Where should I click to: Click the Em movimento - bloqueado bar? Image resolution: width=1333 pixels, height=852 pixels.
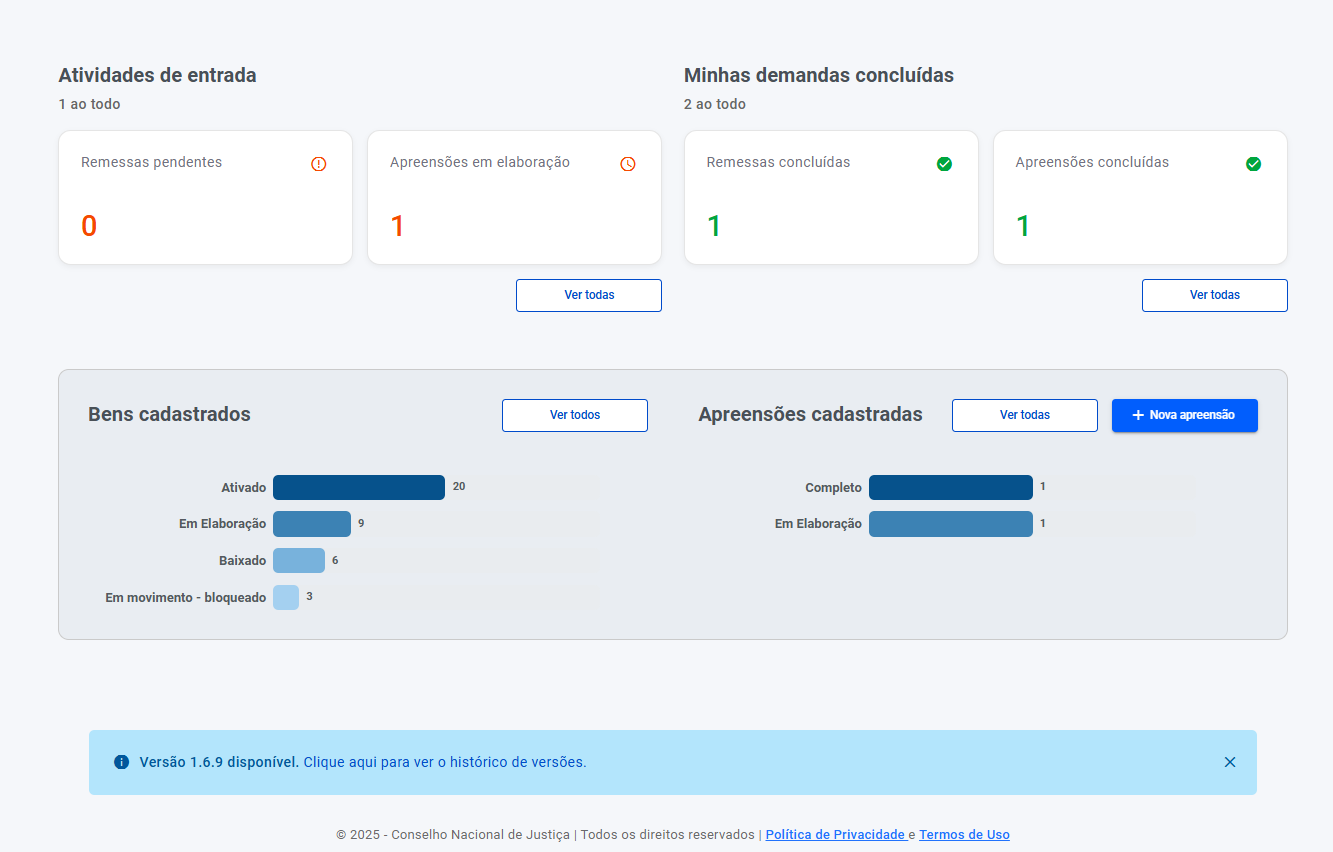tap(286, 597)
